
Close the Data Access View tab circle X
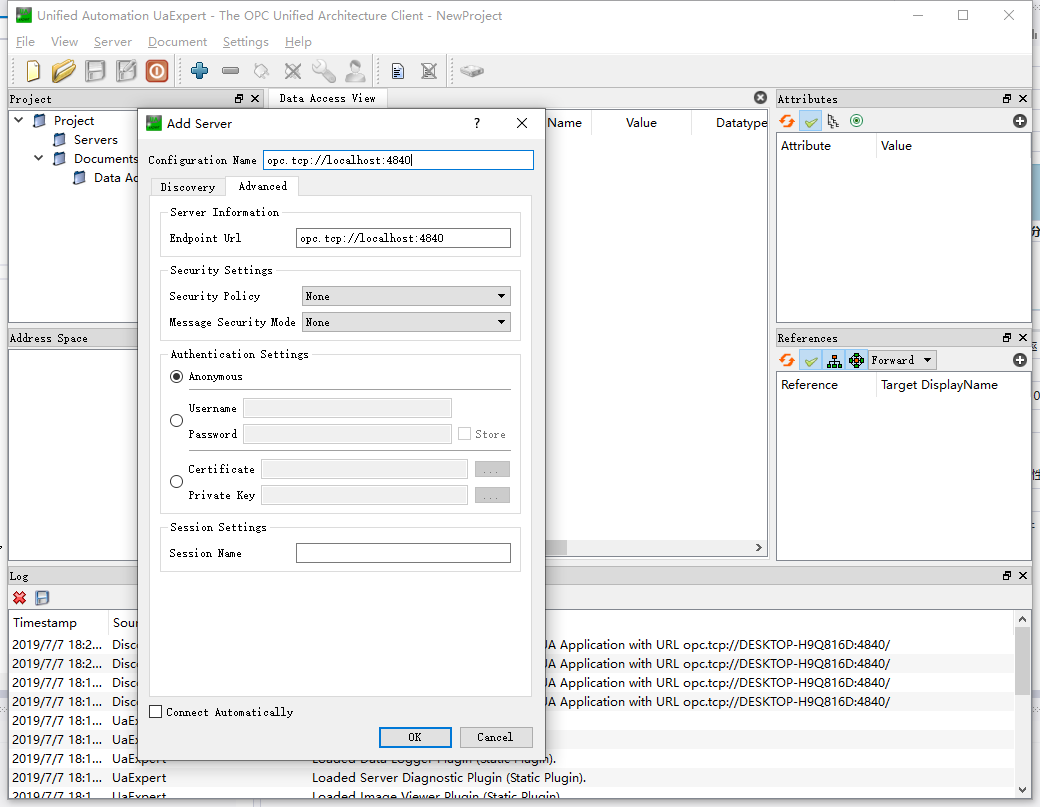760,97
